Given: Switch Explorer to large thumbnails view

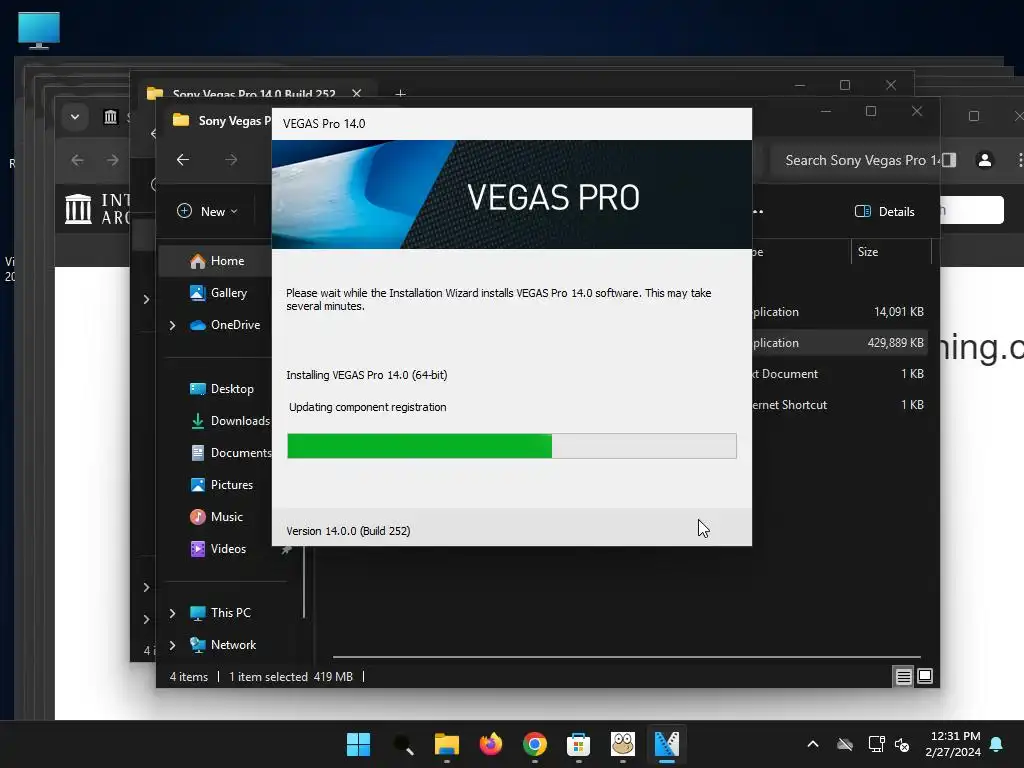Looking at the screenshot, I should 925,677.
